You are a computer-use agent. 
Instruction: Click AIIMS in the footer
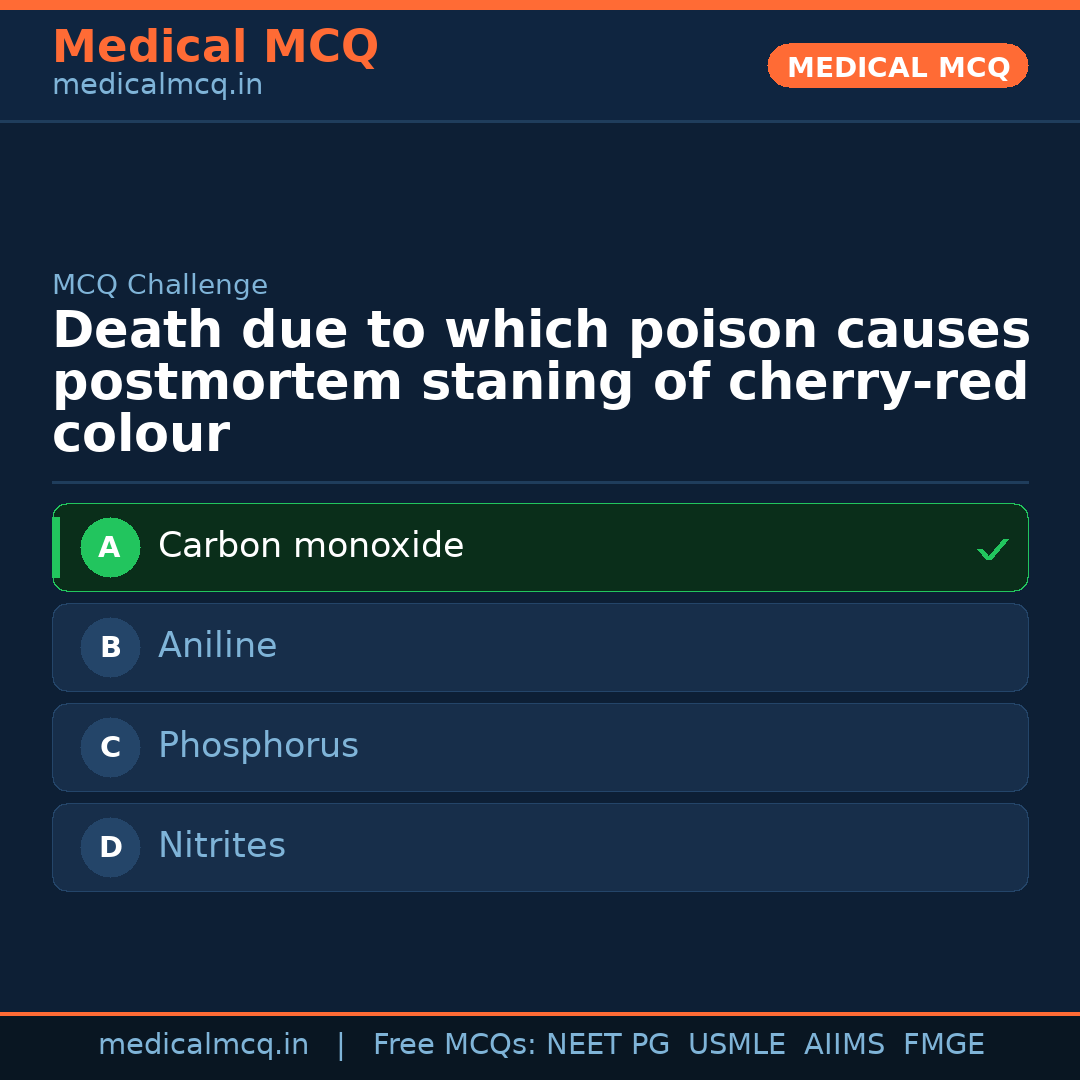pos(844,1045)
